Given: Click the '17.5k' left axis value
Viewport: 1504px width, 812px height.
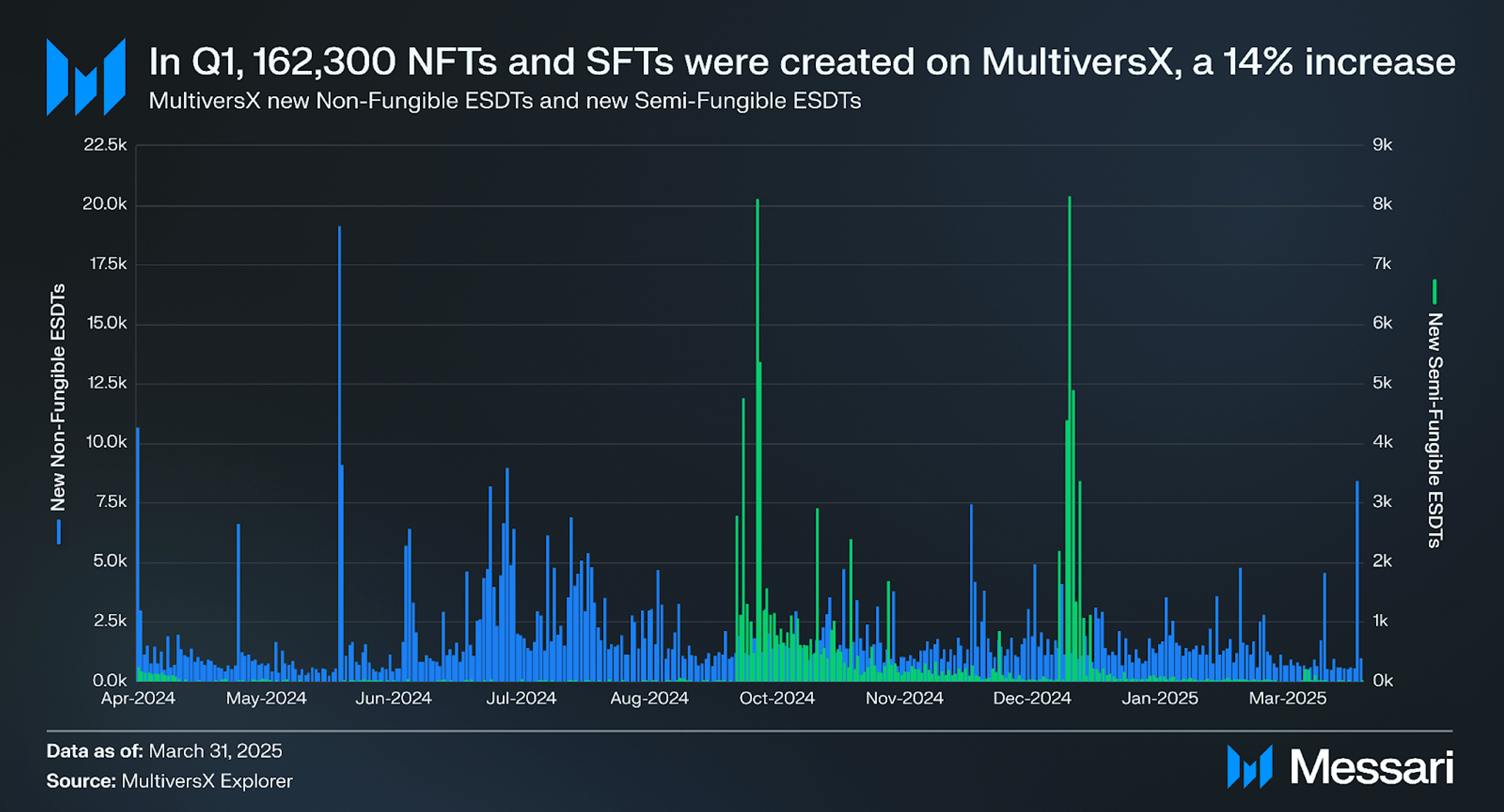Looking at the screenshot, I should 107,264.
